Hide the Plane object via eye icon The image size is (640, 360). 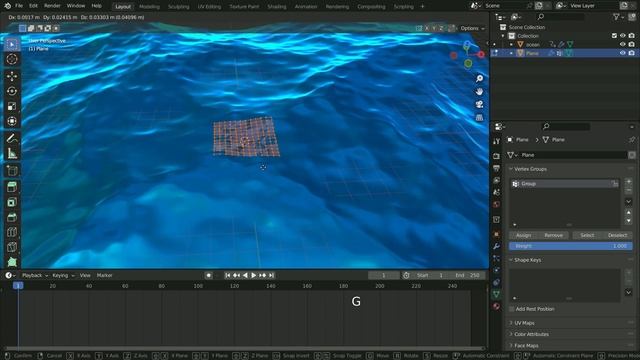(622, 53)
